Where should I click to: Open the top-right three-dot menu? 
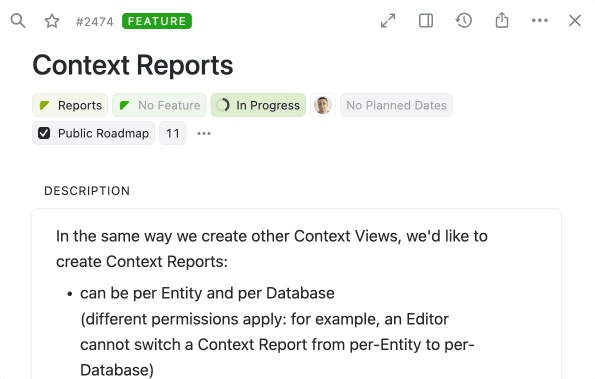point(540,20)
